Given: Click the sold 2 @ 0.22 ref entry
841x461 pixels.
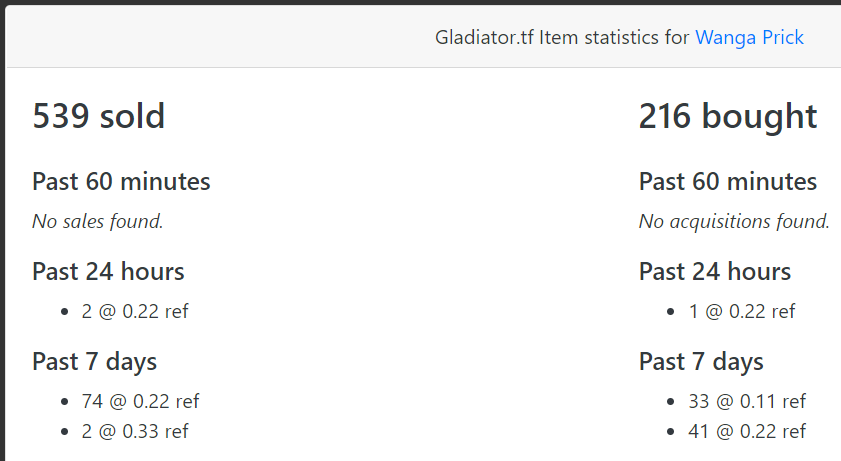Looking at the screenshot, I should coord(135,311).
